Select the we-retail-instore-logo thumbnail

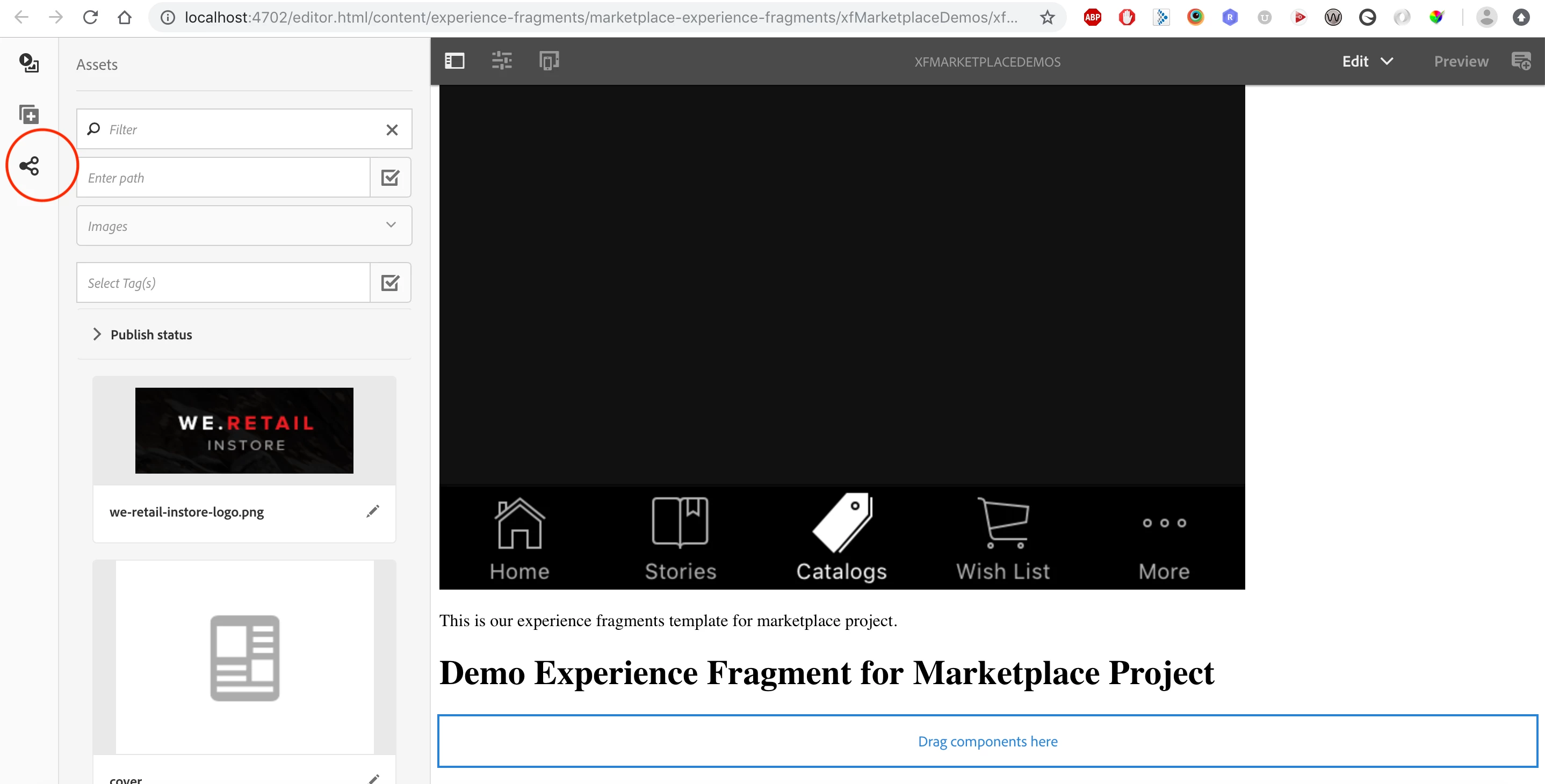coord(244,430)
